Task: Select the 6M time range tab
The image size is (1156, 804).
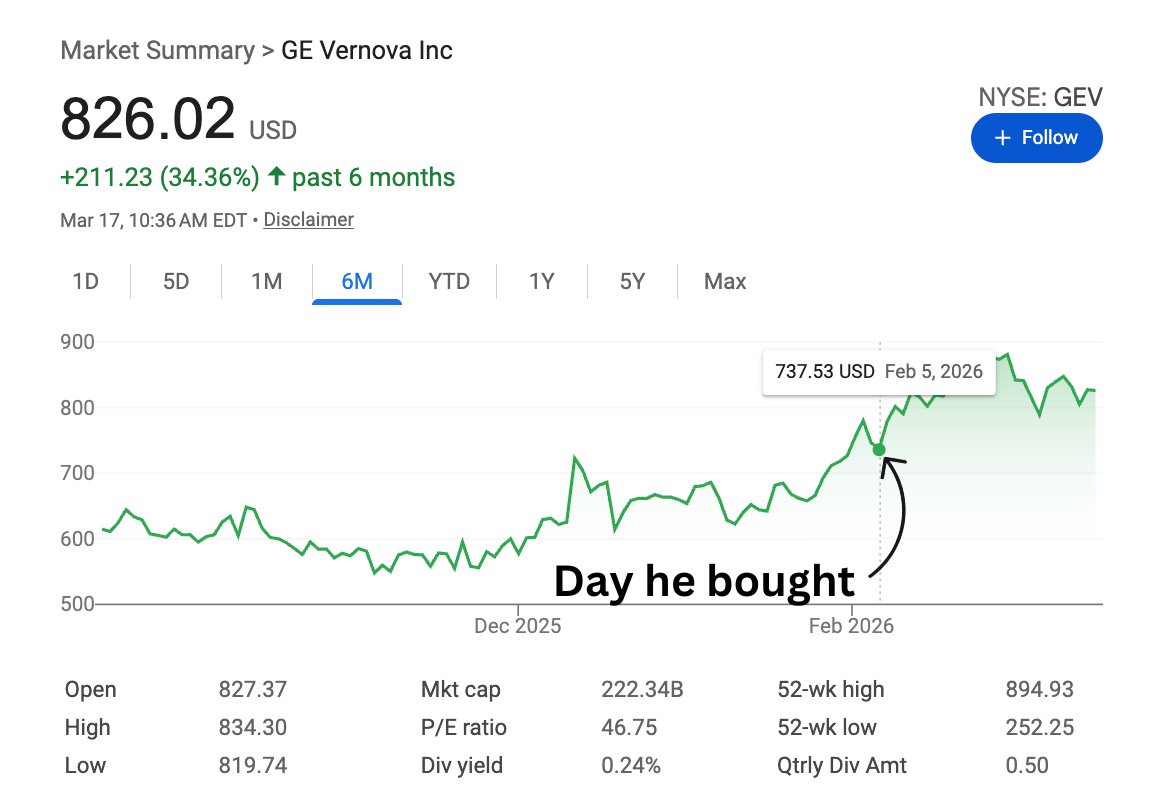Action: 357,282
